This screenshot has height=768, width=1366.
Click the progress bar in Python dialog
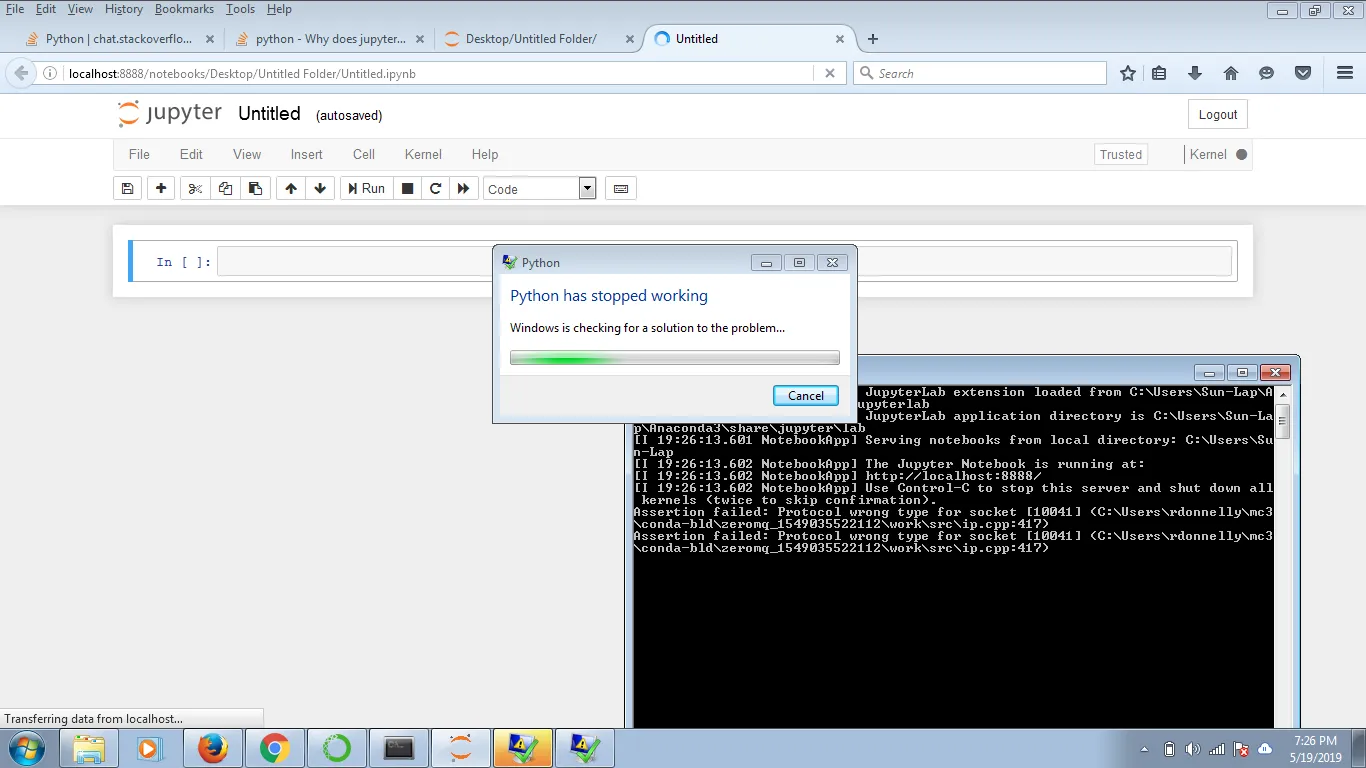(x=675, y=358)
